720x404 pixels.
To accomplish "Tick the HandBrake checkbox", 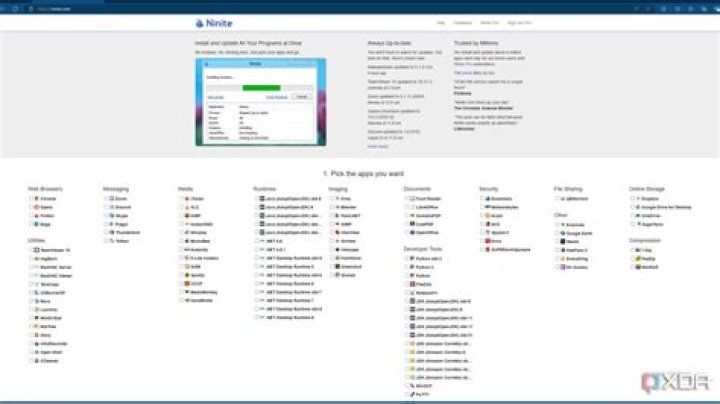I will point(181,301).
